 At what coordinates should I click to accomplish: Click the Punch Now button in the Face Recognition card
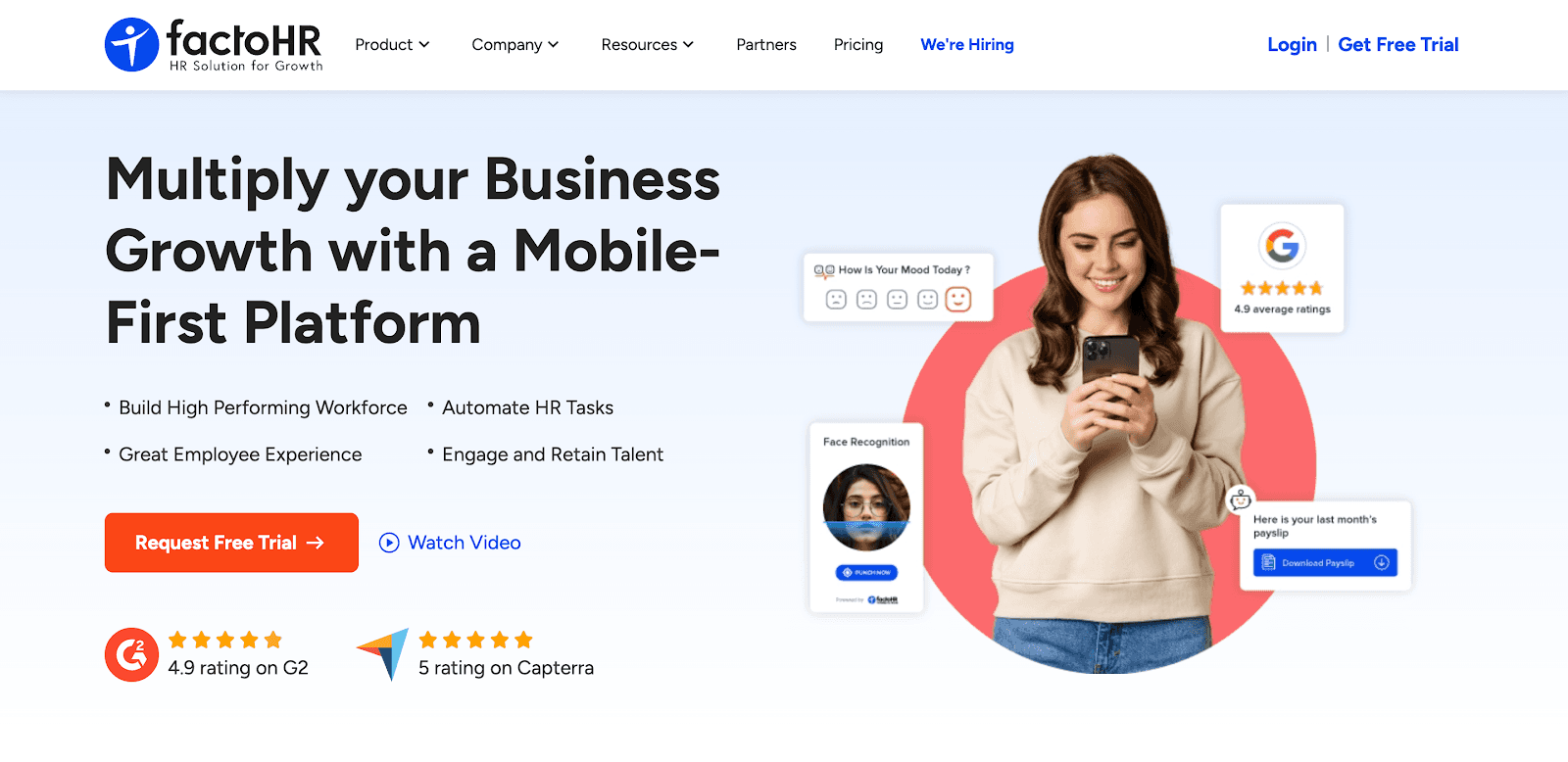coord(866,572)
